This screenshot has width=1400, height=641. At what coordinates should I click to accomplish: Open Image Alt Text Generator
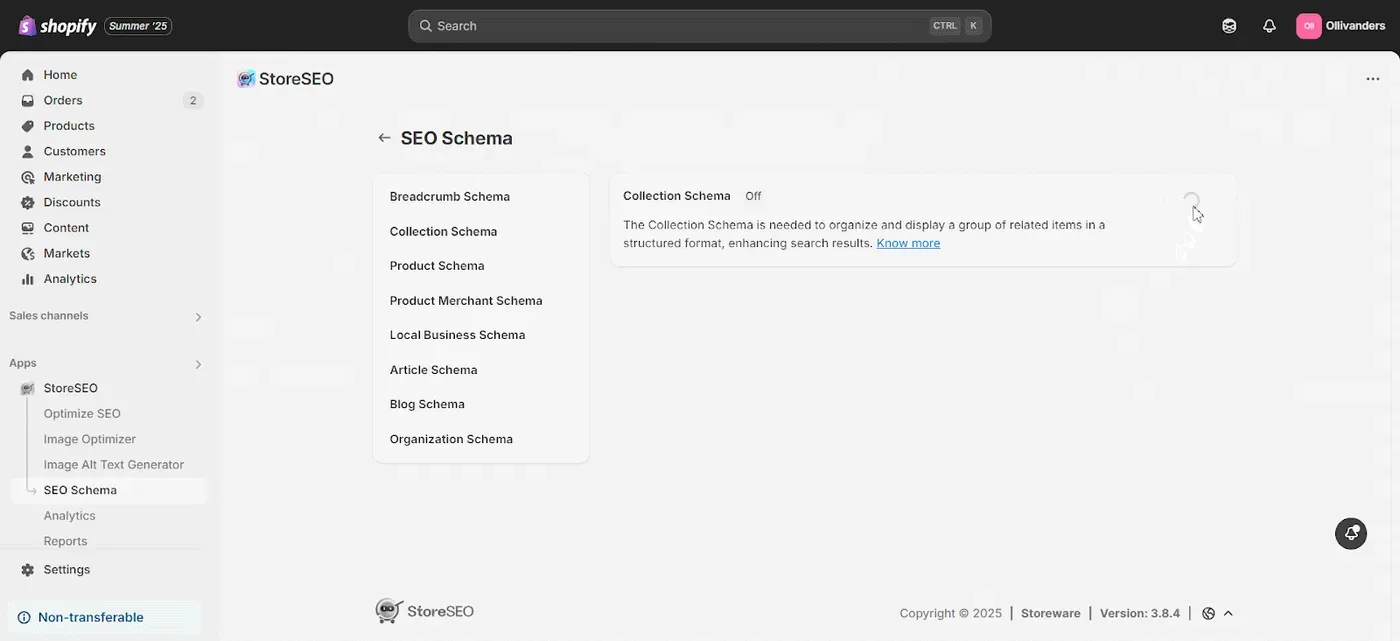pyautogui.click(x=114, y=465)
